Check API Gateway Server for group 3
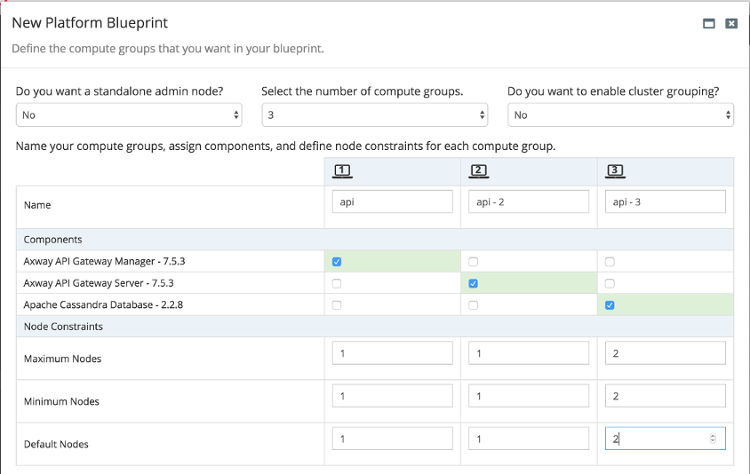 609,284
